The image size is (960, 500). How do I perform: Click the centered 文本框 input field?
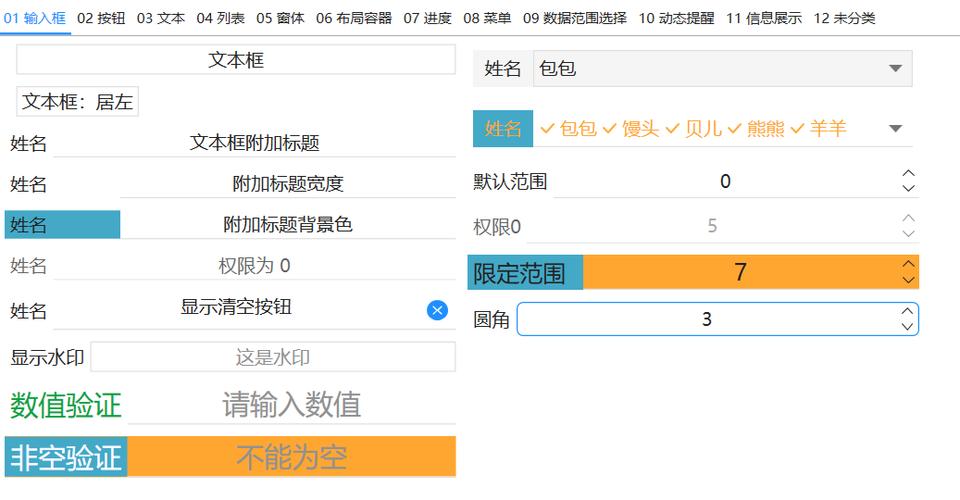[236, 60]
